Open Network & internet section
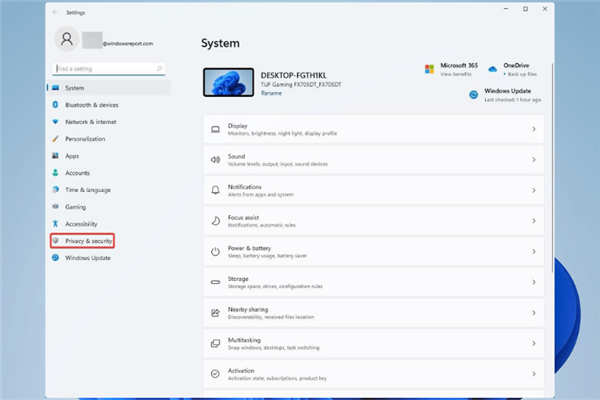The height and width of the screenshot is (400, 600). pos(109,122)
